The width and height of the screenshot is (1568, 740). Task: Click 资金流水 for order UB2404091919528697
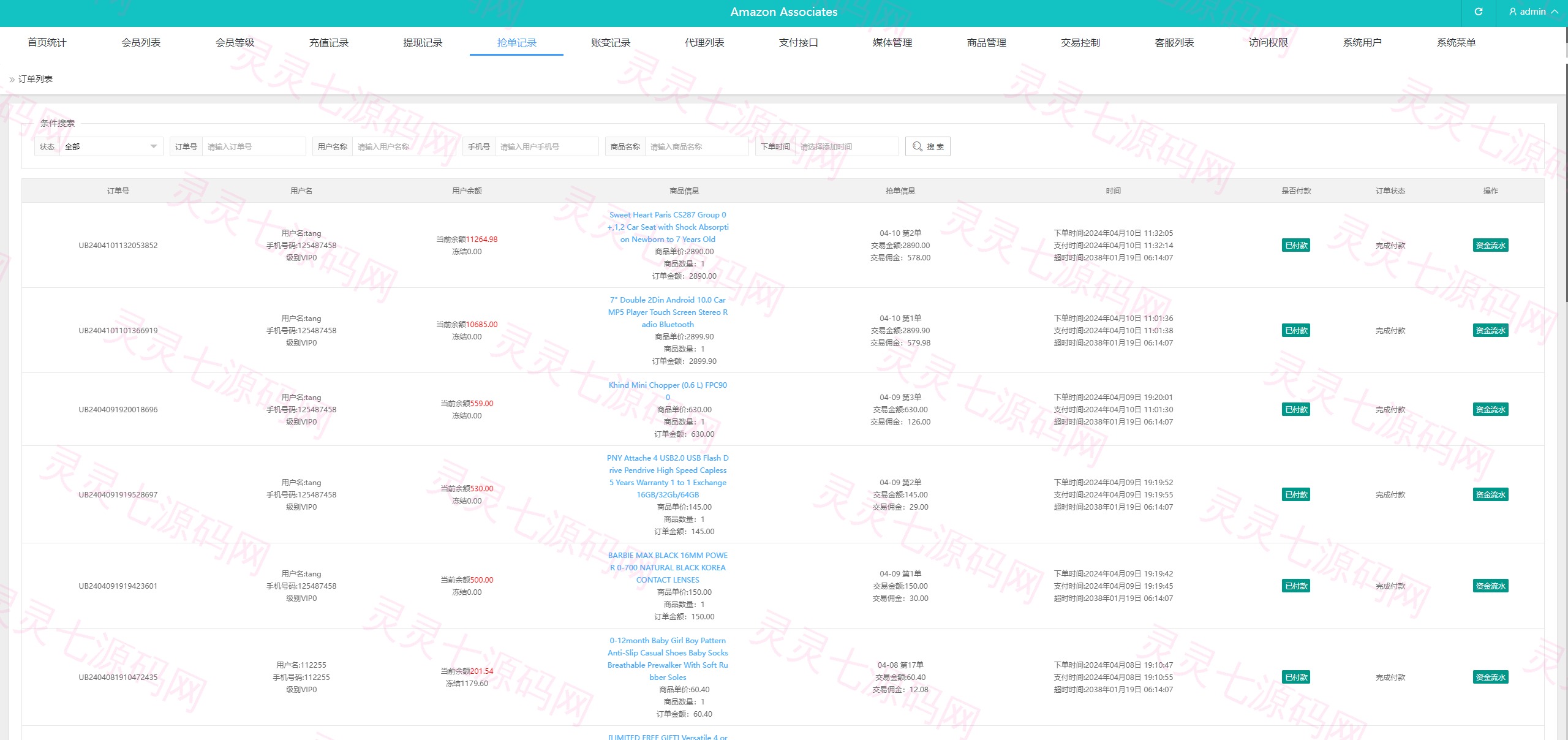[x=1490, y=494]
